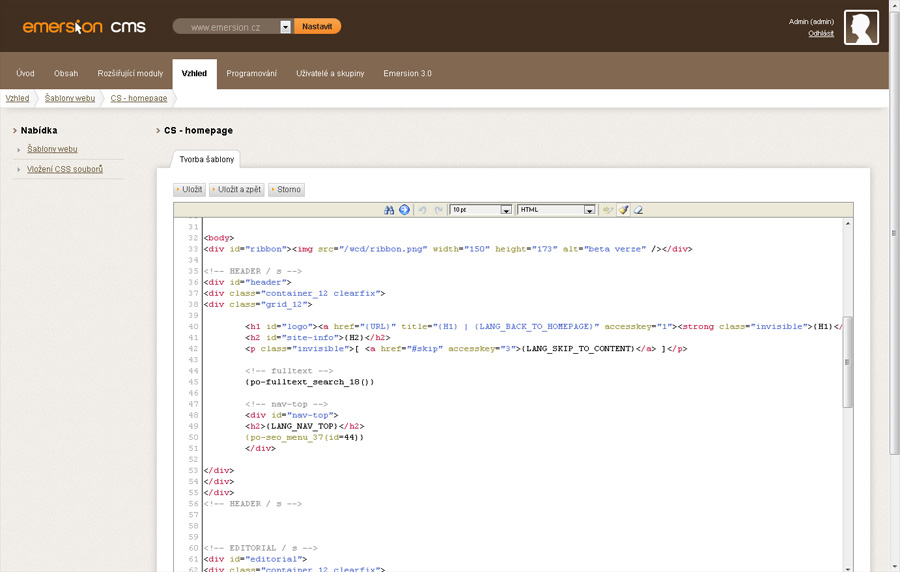
Task: Click the admin user avatar picture
Action: [x=861, y=28]
